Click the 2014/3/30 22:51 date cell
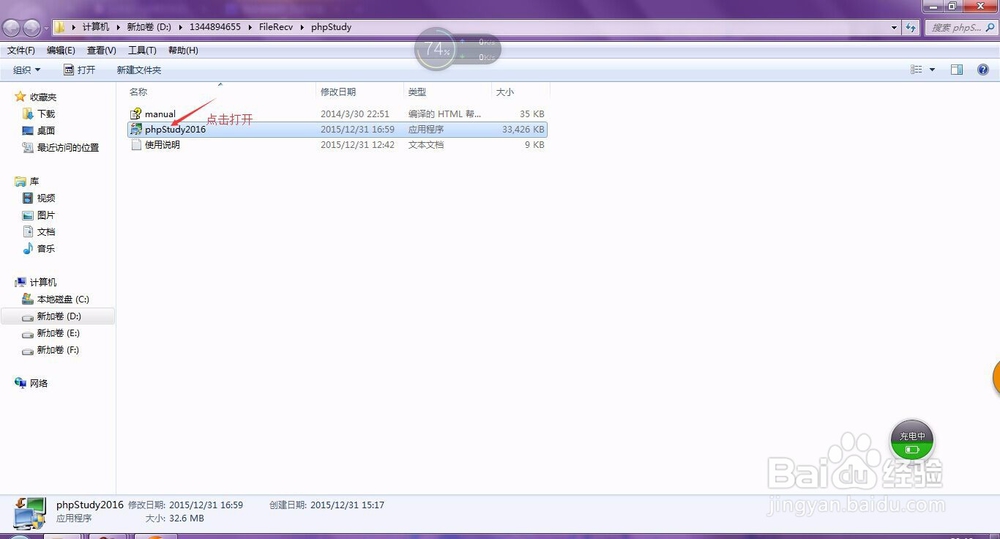1000x539 pixels. (x=355, y=114)
